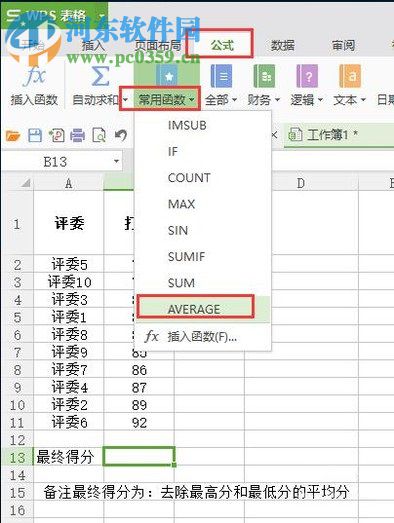Click the cell 评委10

click(68, 282)
